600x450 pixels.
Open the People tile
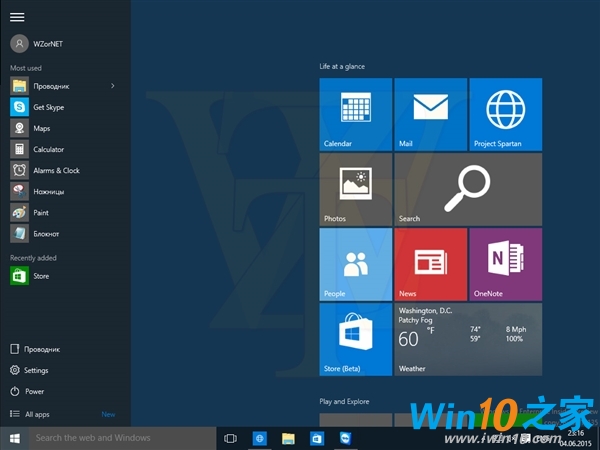(x=356, y=264)
